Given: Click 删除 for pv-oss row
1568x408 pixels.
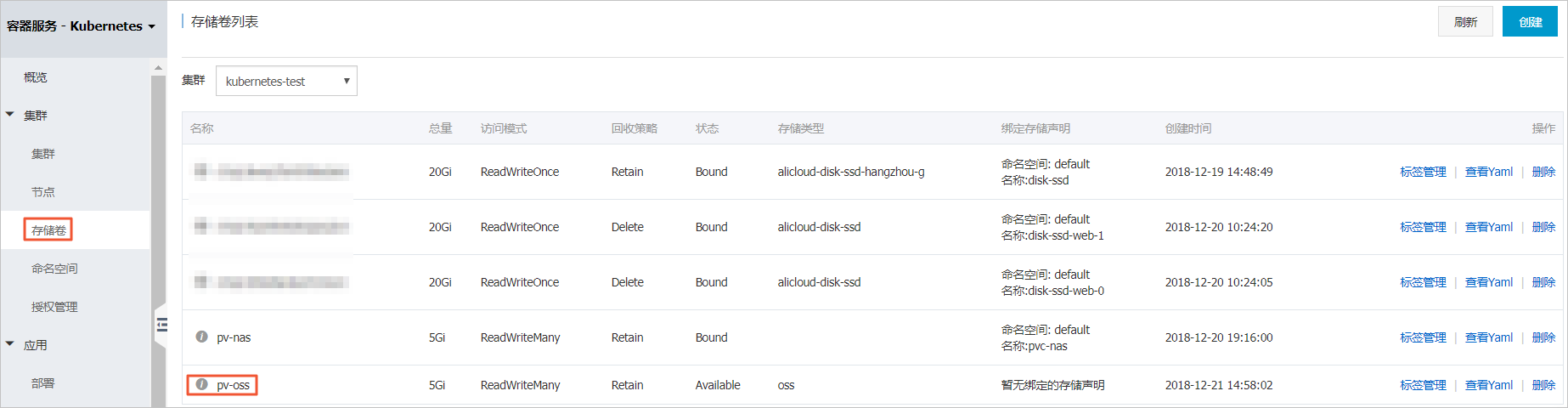Looking at the screenshot, I should [x=1543, y=385].
